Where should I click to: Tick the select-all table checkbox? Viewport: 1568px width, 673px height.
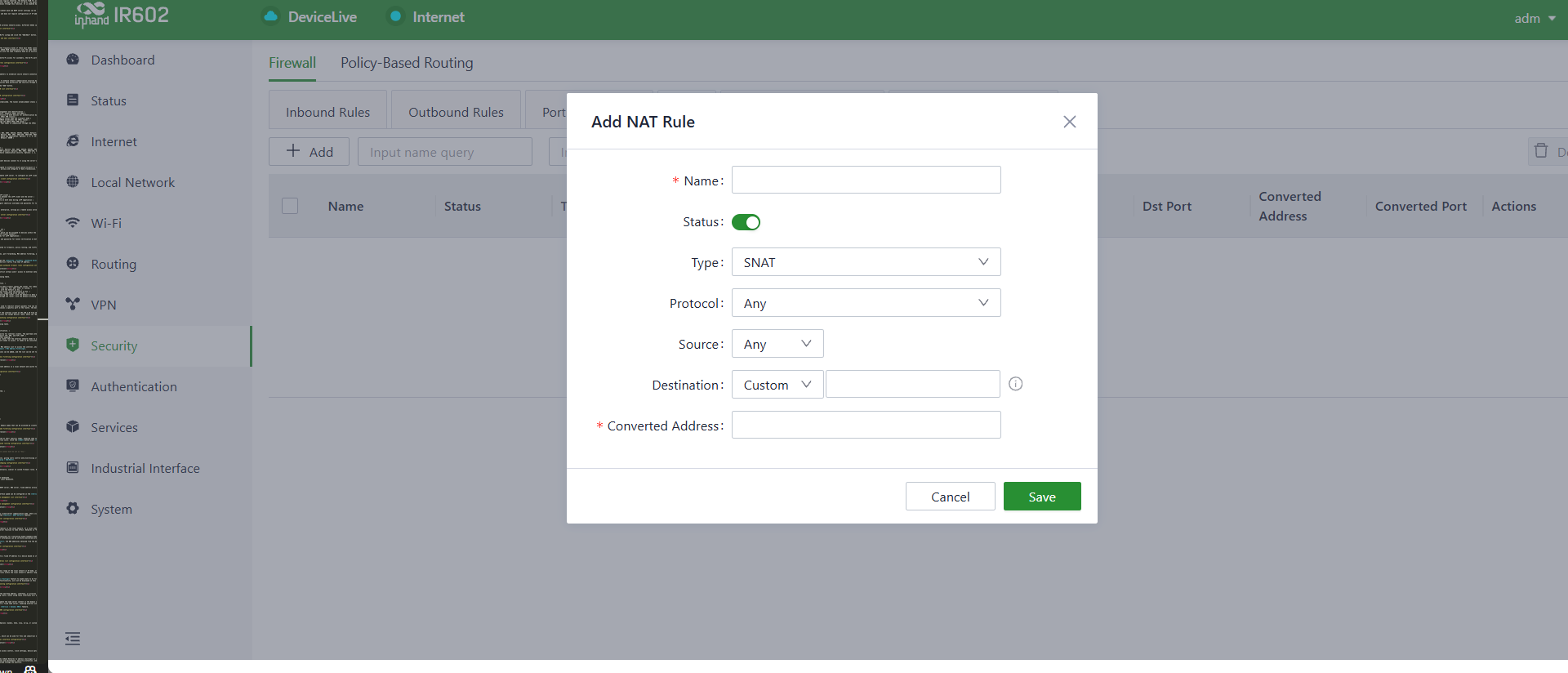(290, 206)
